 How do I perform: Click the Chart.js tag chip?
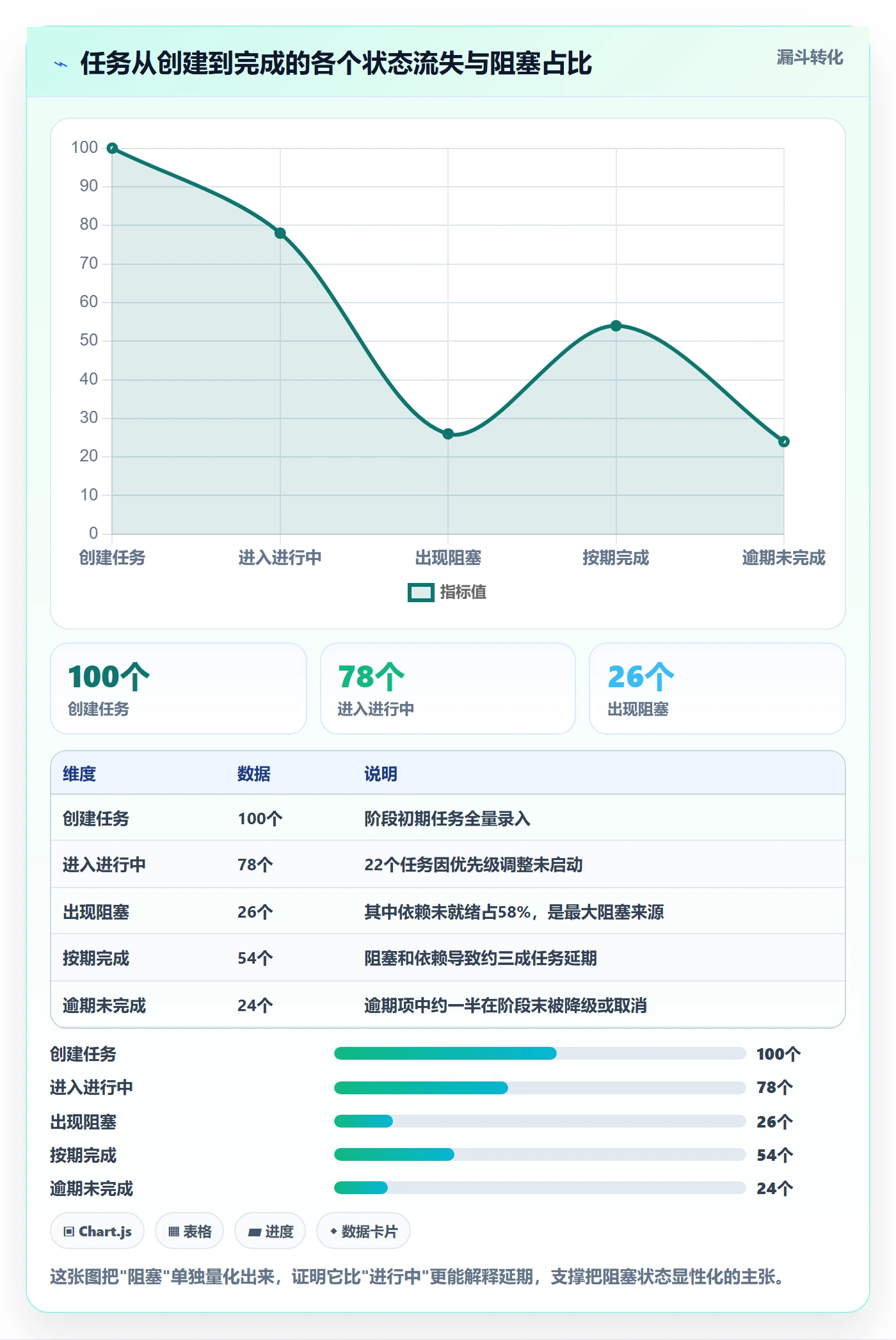tap(97, 1231)
